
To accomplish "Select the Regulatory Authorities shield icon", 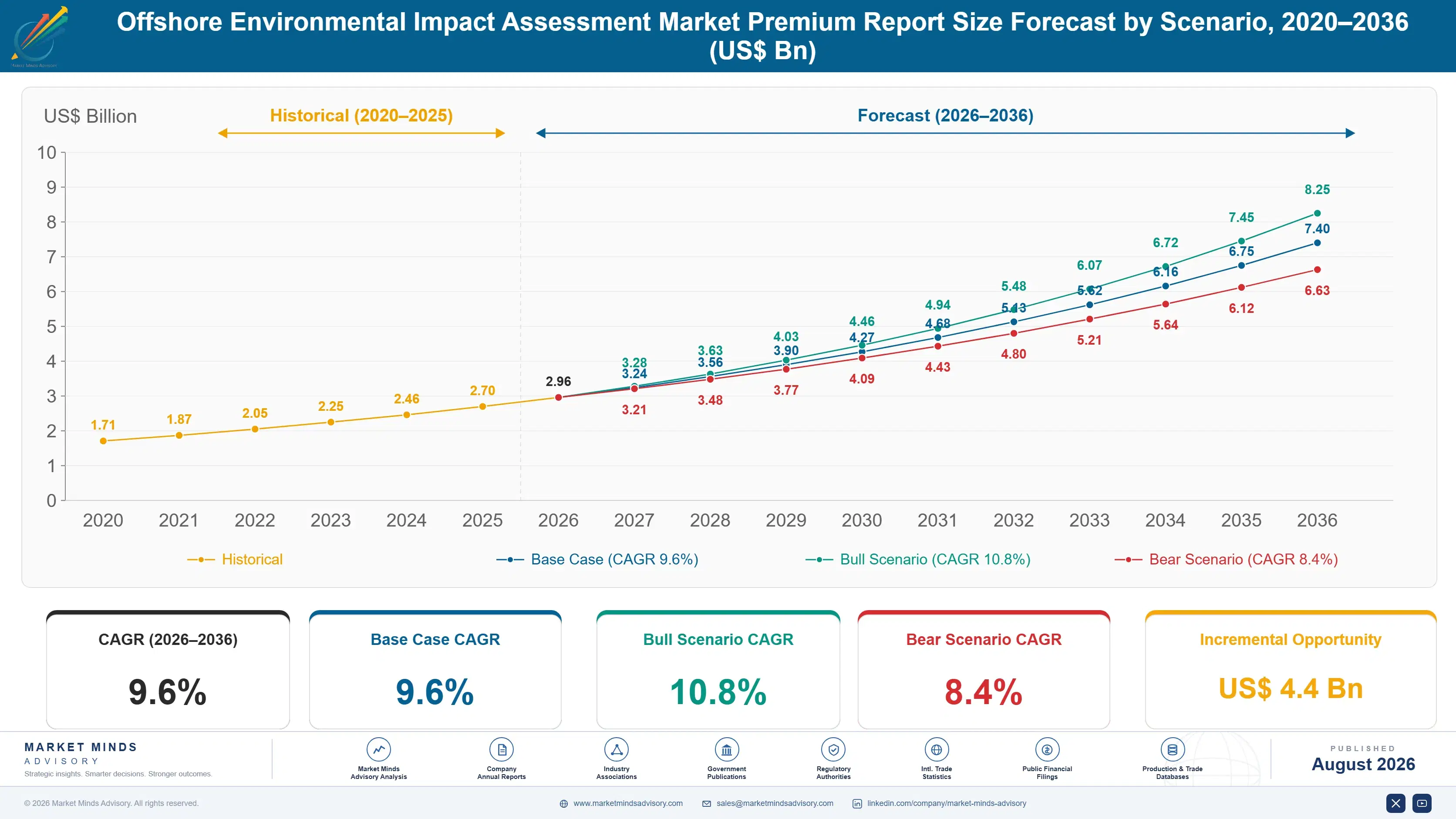I will point(834,749).
